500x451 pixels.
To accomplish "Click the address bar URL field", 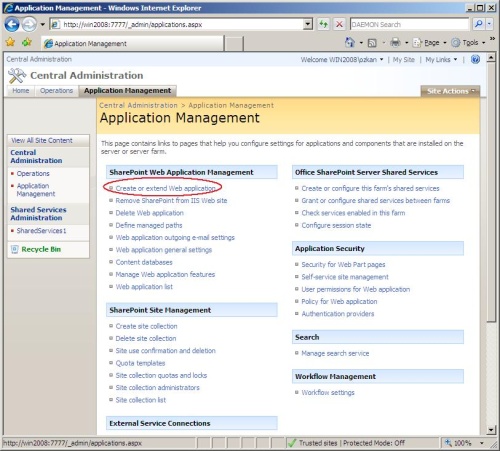I will pos(177,24).
